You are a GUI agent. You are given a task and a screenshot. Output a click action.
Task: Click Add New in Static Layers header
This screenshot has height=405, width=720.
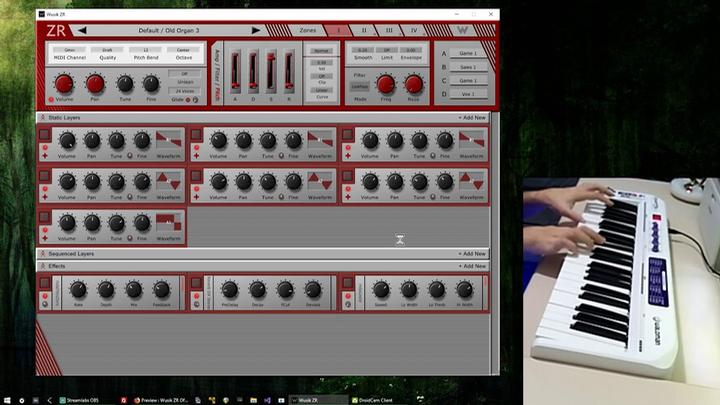pos(472,118)
